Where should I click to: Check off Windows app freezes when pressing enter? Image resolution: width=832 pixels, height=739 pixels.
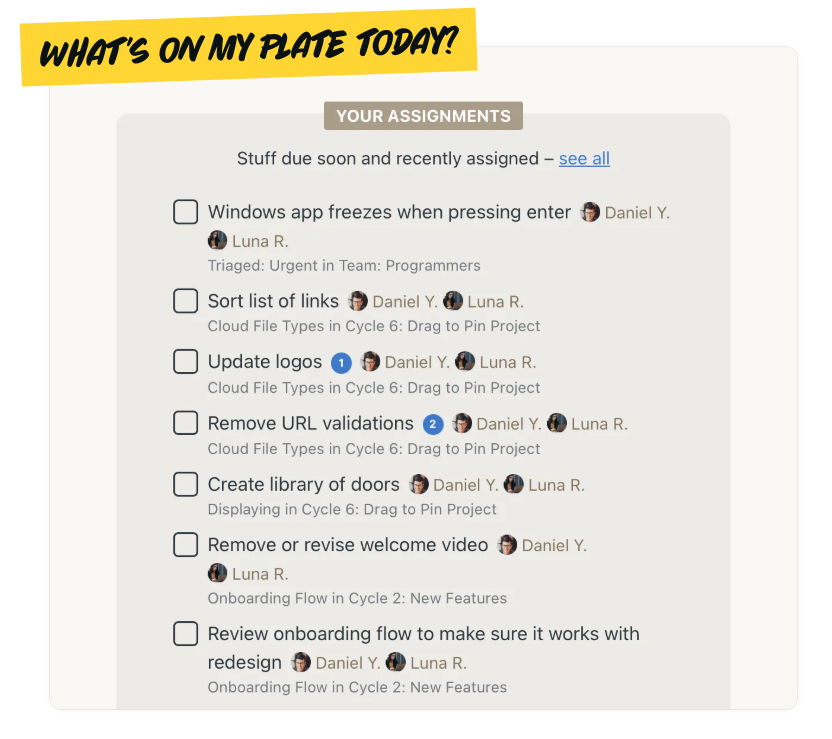click(186, 212)
